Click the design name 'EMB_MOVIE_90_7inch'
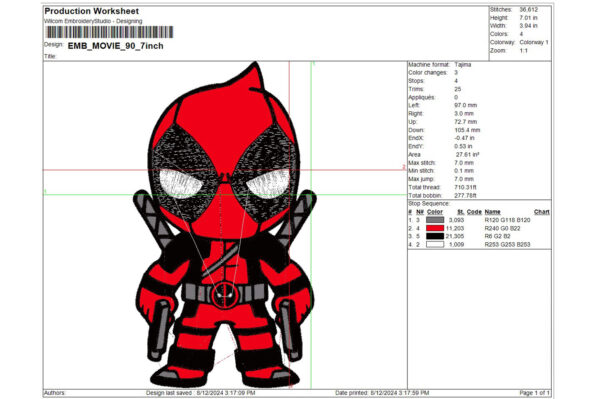 [x=116, y=46]
